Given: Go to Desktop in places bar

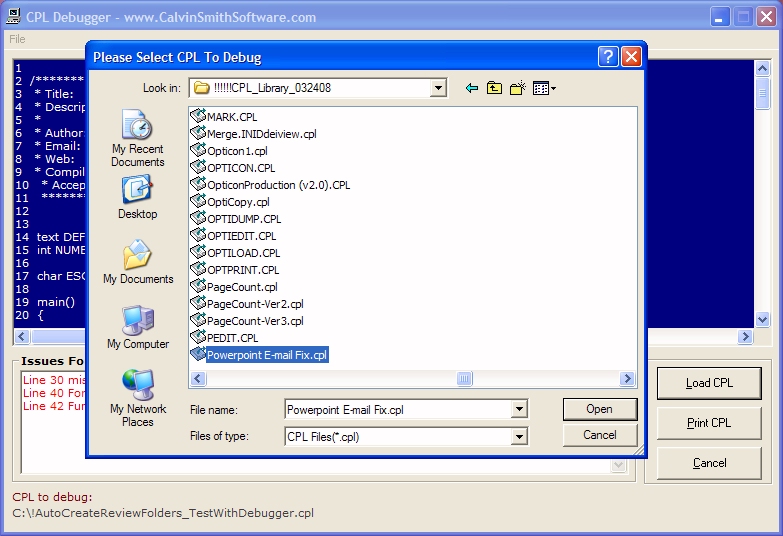Looking at the screenshot, I should click(x=137, y=197).
